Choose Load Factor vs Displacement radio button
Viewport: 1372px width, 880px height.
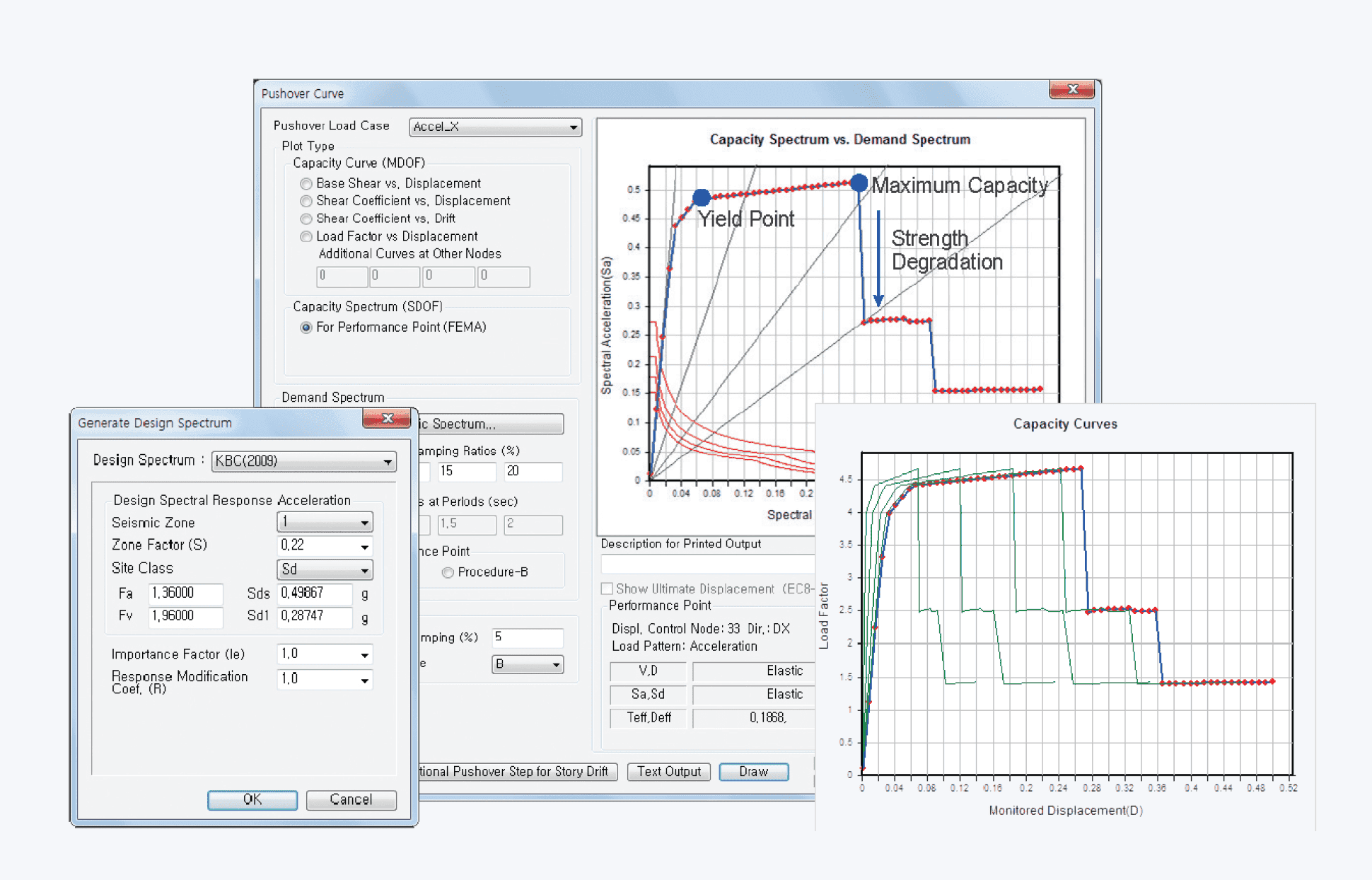(x=306, y=237)
